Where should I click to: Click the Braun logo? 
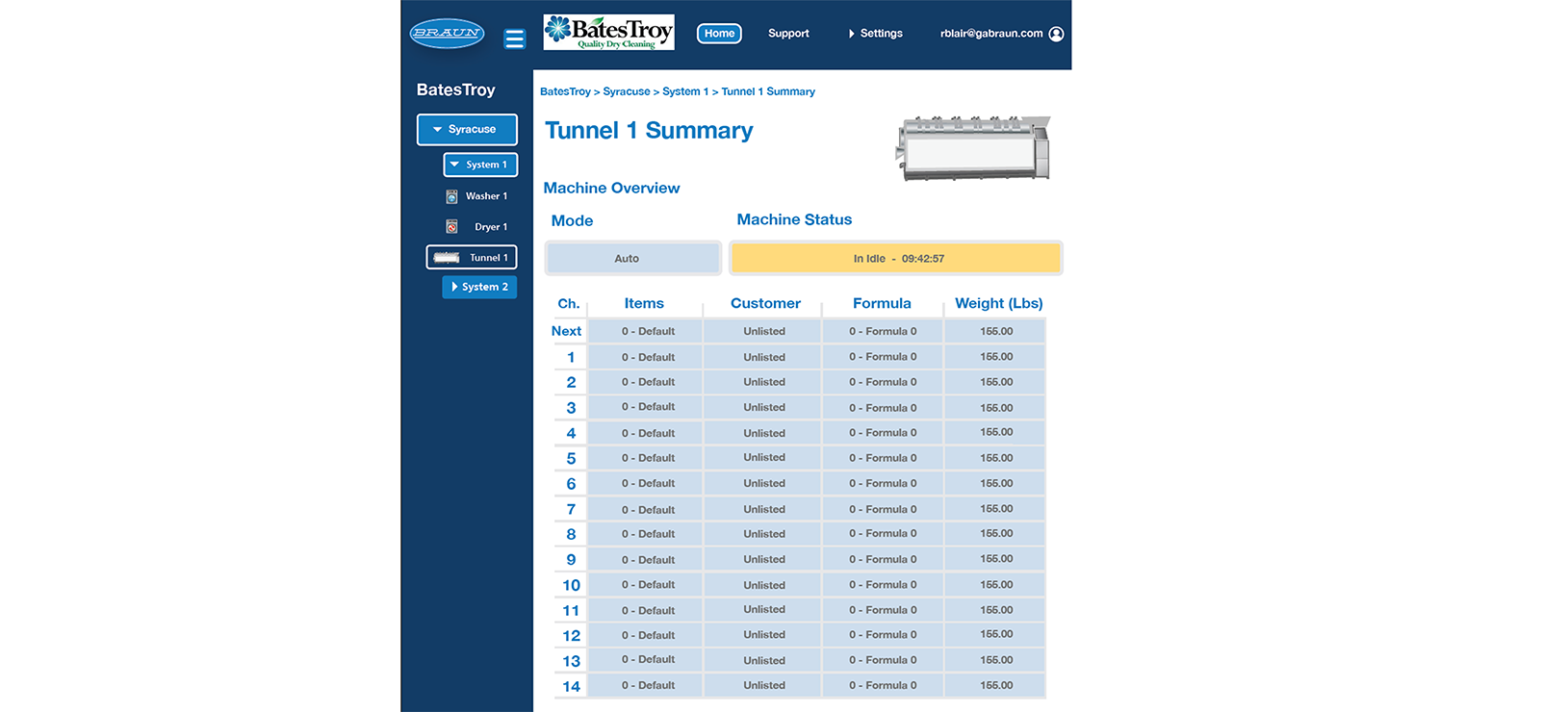click(x=447, y=34)
